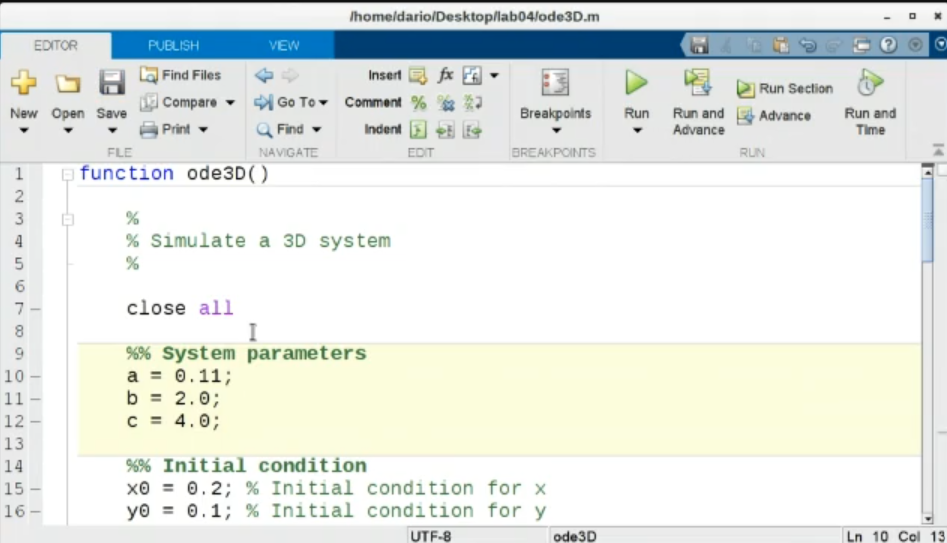The width and height of the screenshot is (947, 543).
Task: Click the New file plus icon
Action: (x=23, y=83)
